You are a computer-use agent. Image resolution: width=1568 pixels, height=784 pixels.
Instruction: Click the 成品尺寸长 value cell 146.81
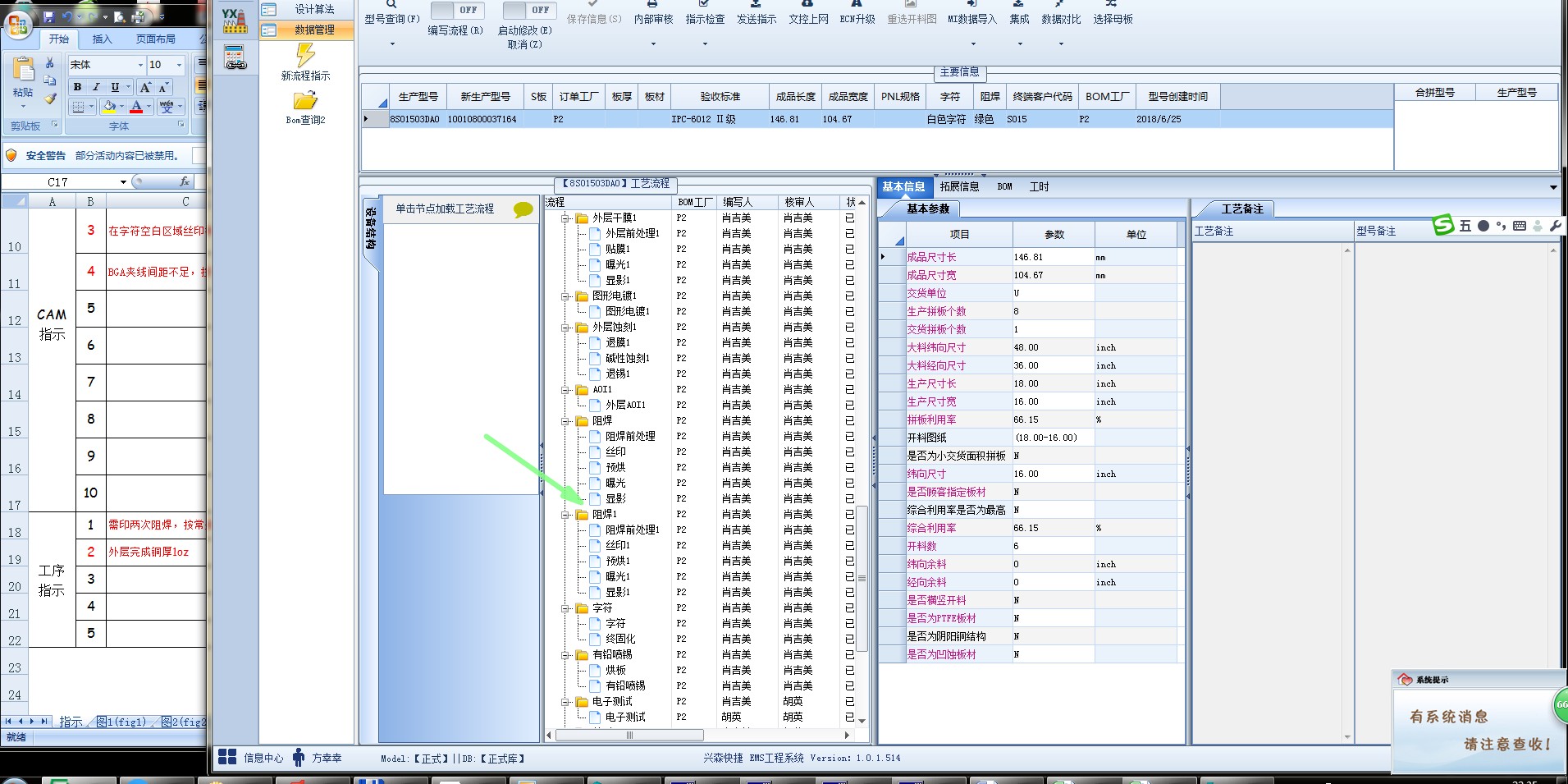tap(1053, 257)
